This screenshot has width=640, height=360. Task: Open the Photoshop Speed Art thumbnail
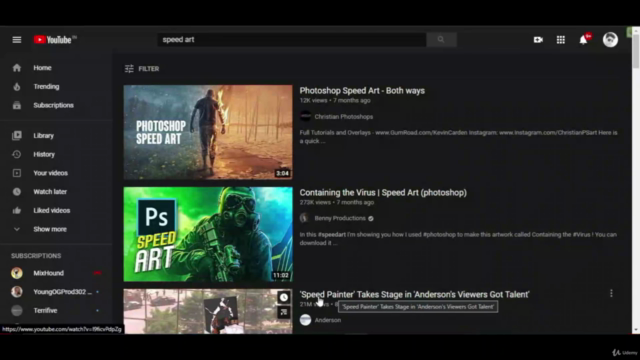click(208, 132)
